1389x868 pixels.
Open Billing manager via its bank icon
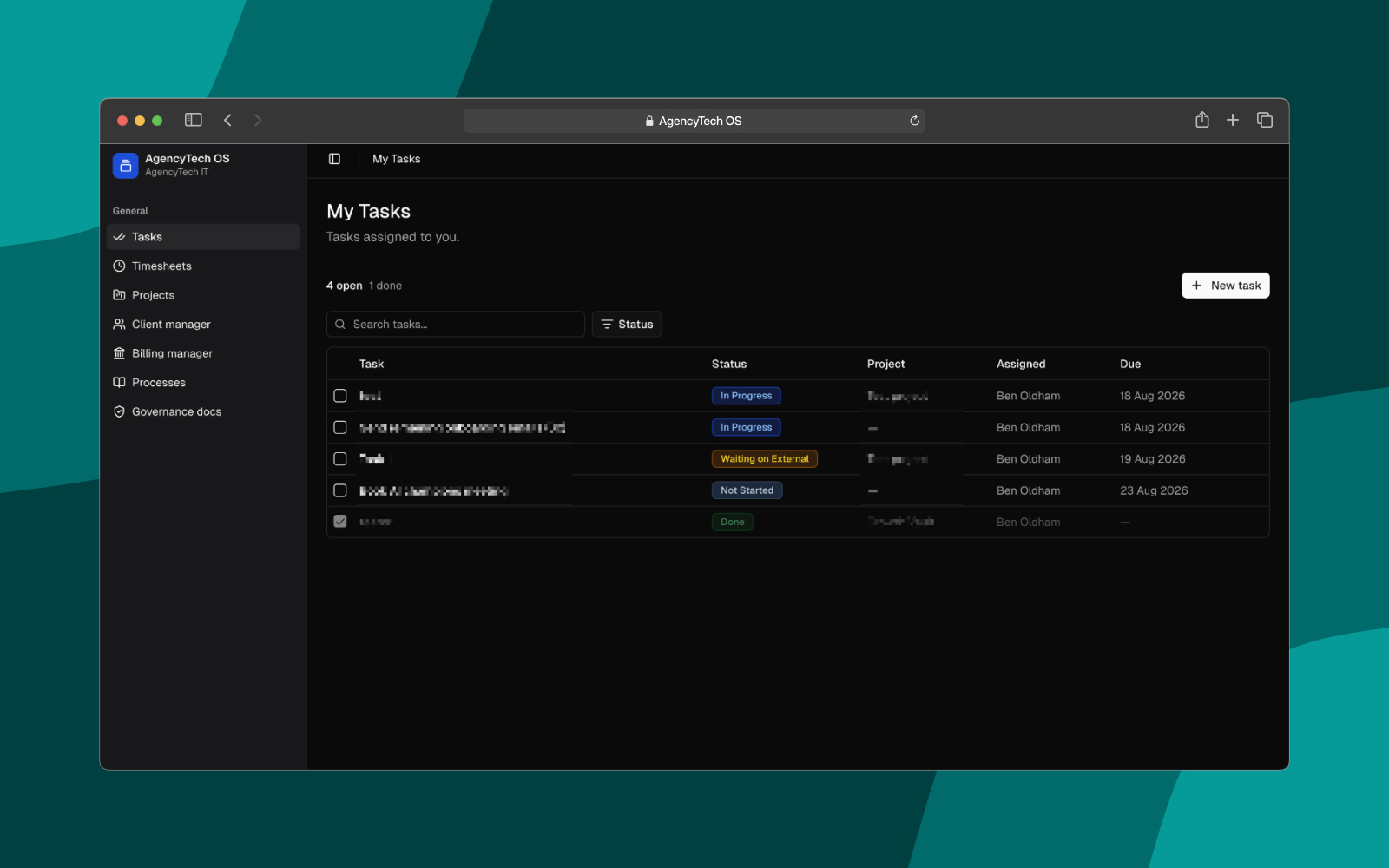(119, 353)
